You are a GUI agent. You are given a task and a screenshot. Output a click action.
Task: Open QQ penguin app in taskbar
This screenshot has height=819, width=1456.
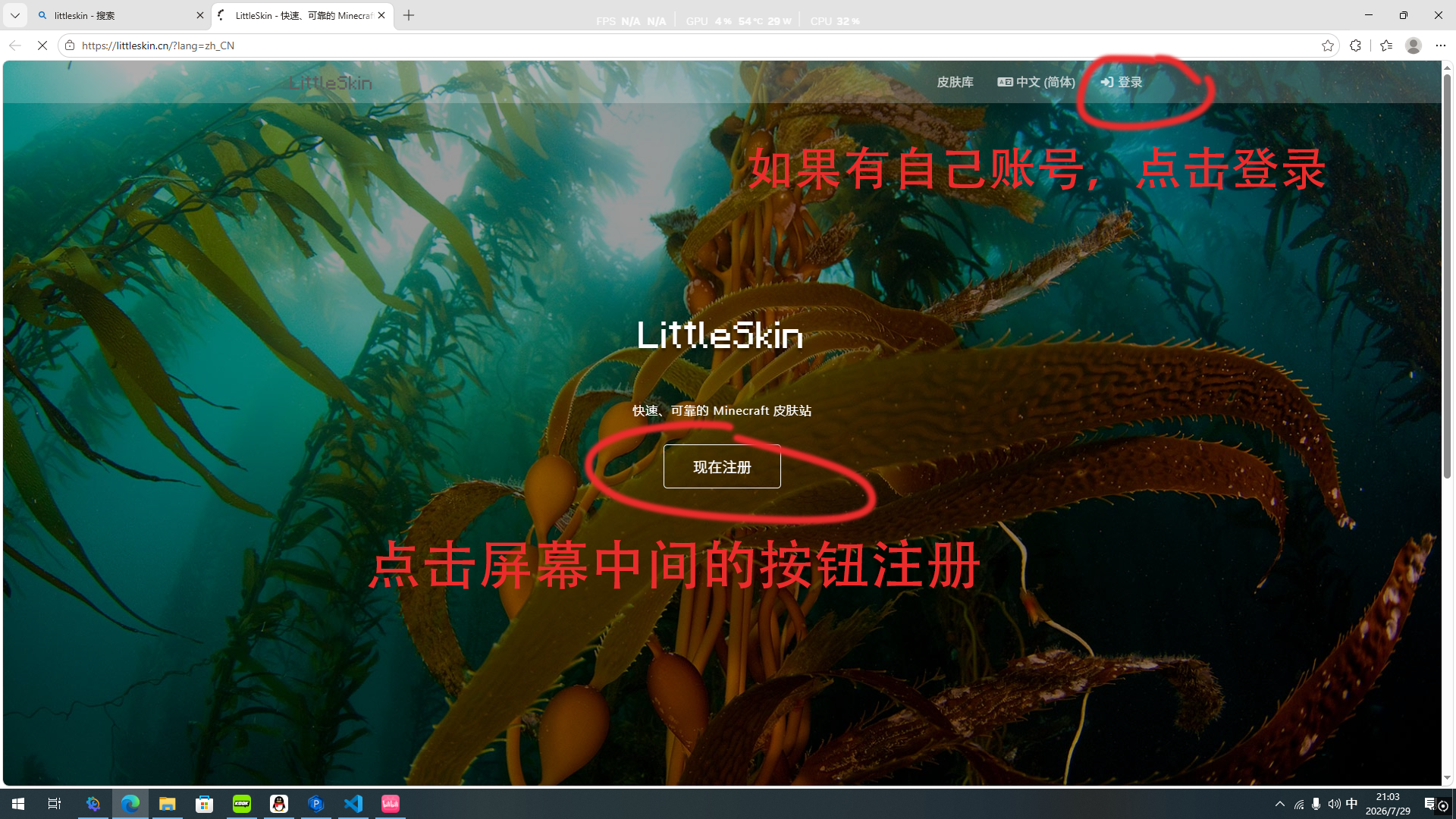click(x=279, y=804)
